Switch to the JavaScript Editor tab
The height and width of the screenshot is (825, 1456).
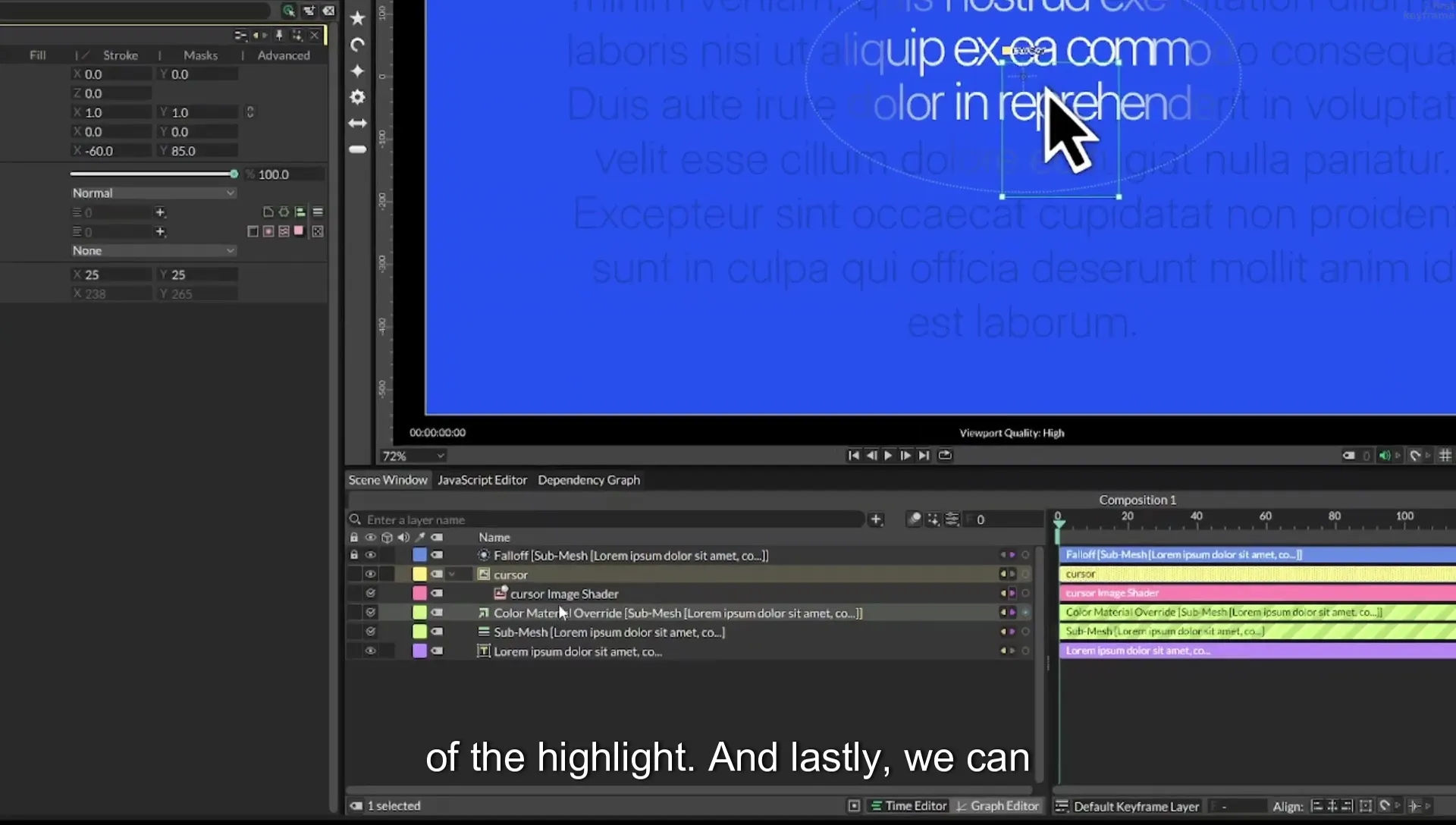pyautogui.click(x=482, y=480)
